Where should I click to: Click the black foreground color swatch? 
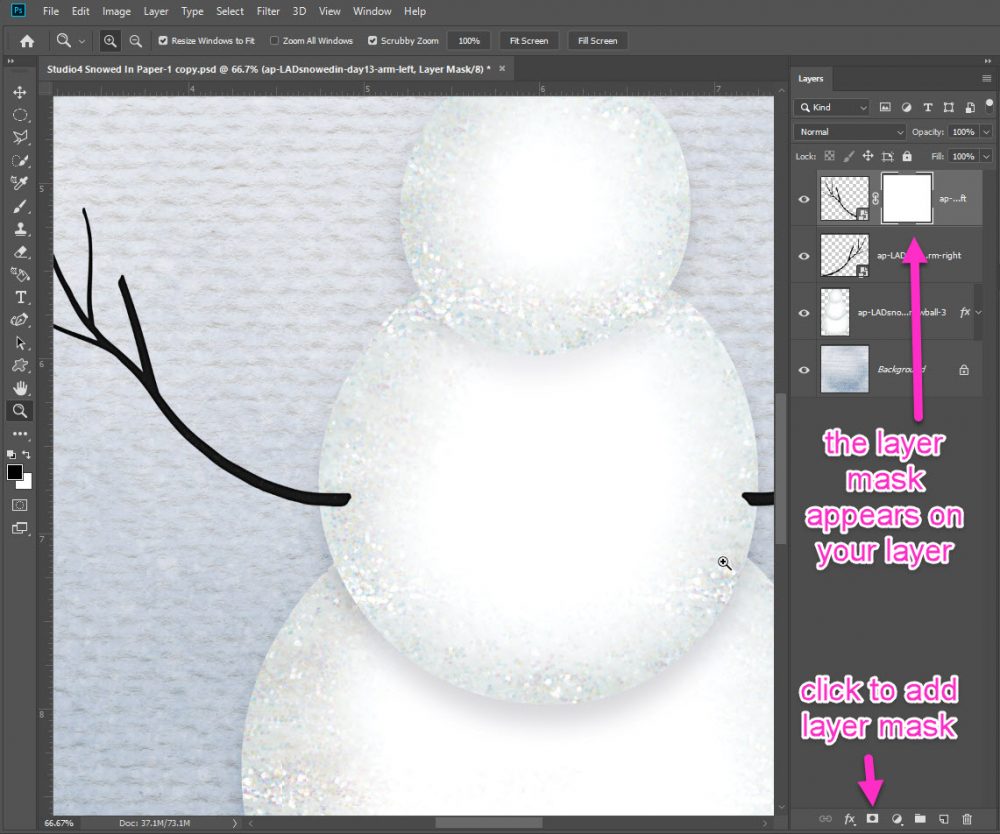pos(15,472)
